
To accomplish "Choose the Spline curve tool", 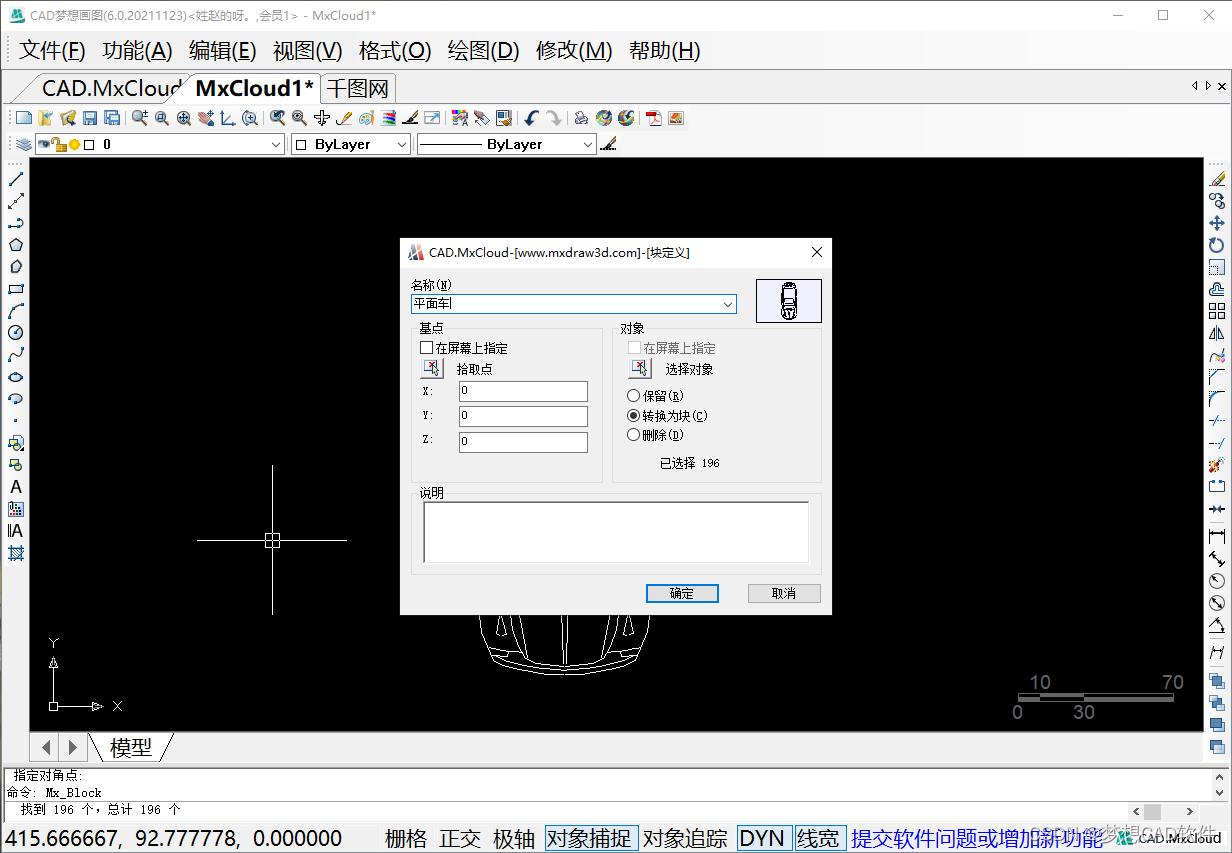I will (x=16, y=355).
